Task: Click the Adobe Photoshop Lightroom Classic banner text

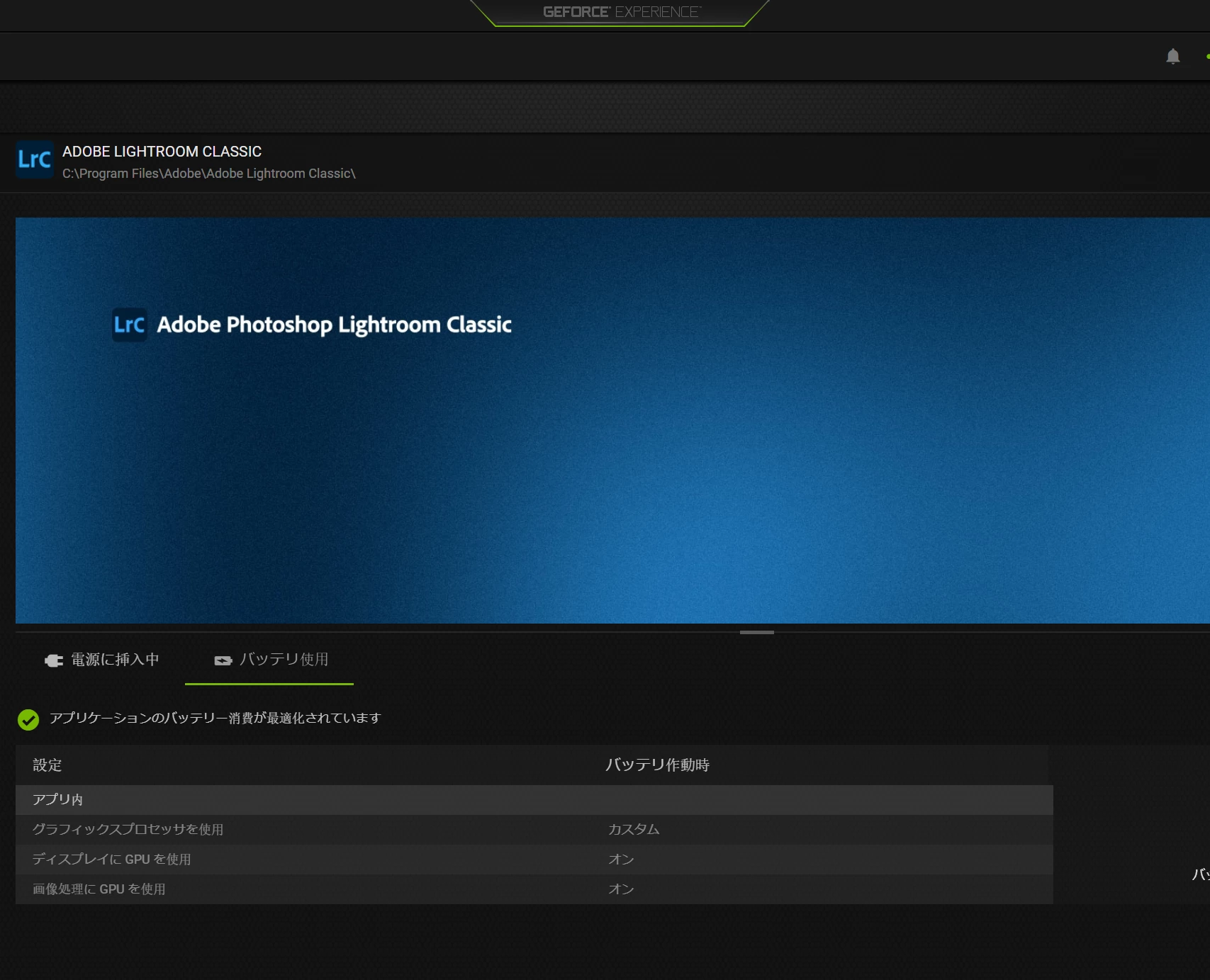Action: click(334, 325)
